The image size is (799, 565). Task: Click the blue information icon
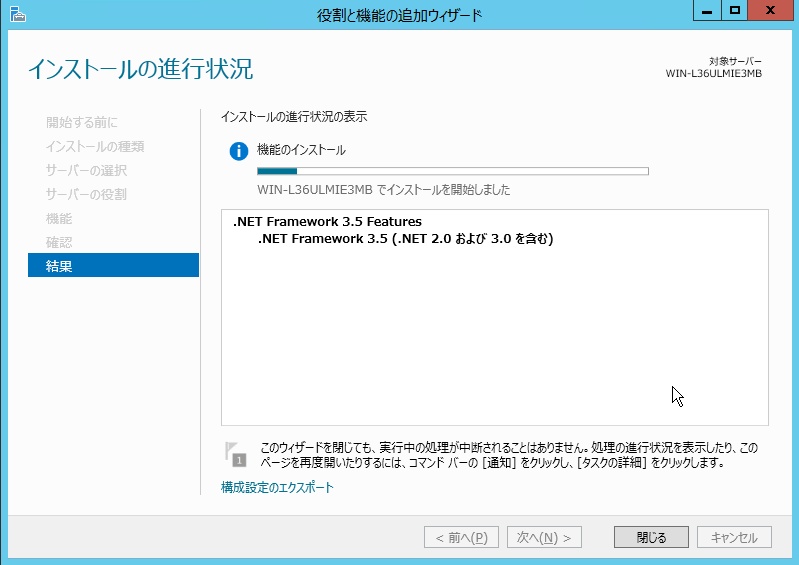(x=238, y=151)
